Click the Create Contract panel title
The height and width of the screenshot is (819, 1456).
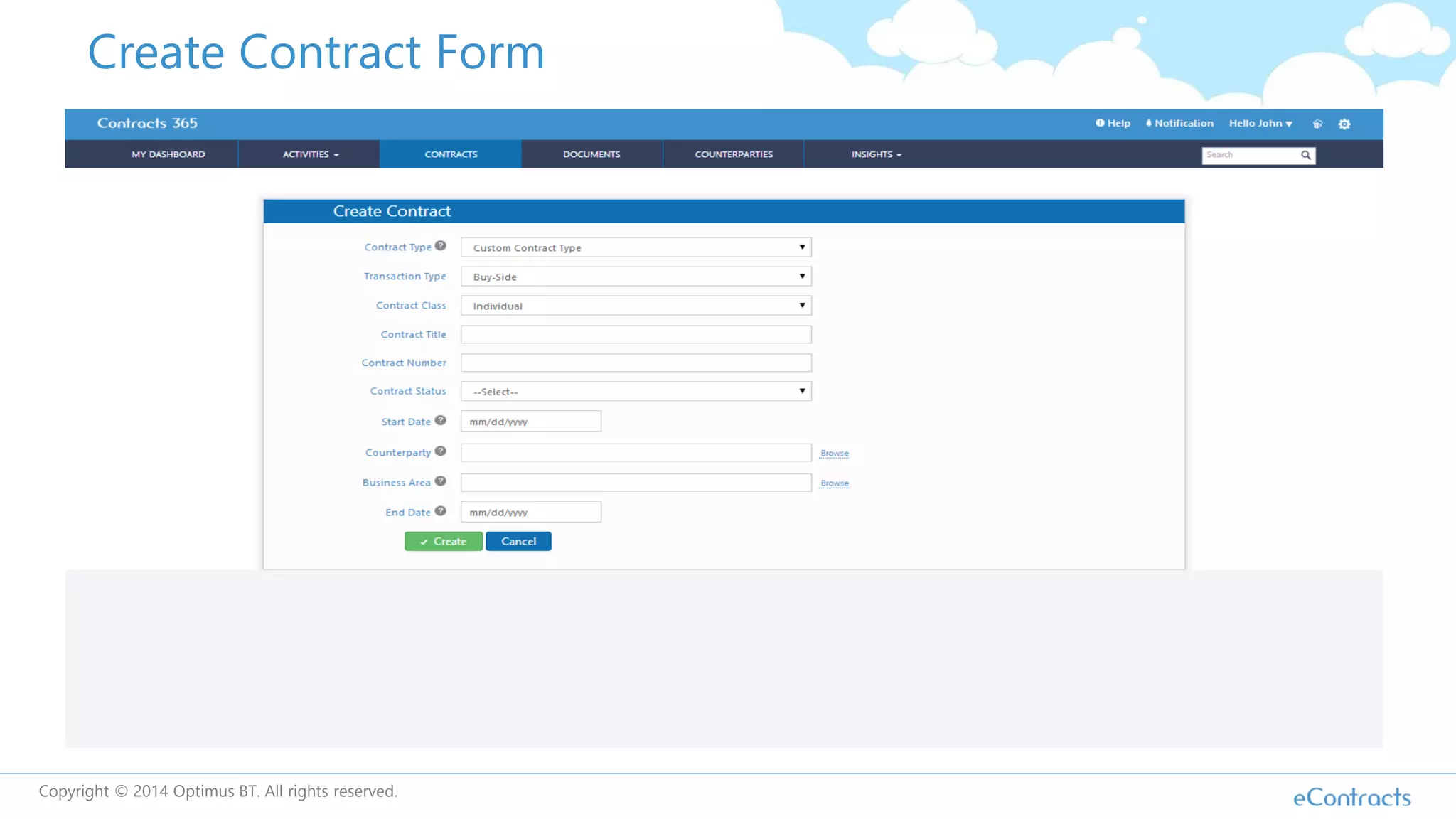[x=392, y=211]
